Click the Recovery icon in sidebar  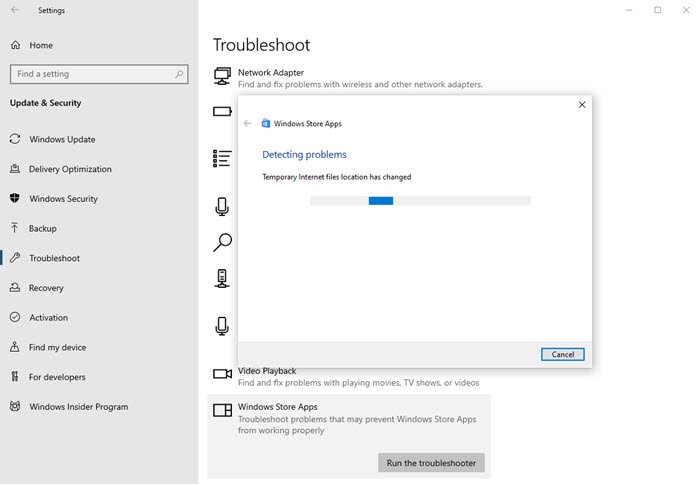tap(15, 288)
